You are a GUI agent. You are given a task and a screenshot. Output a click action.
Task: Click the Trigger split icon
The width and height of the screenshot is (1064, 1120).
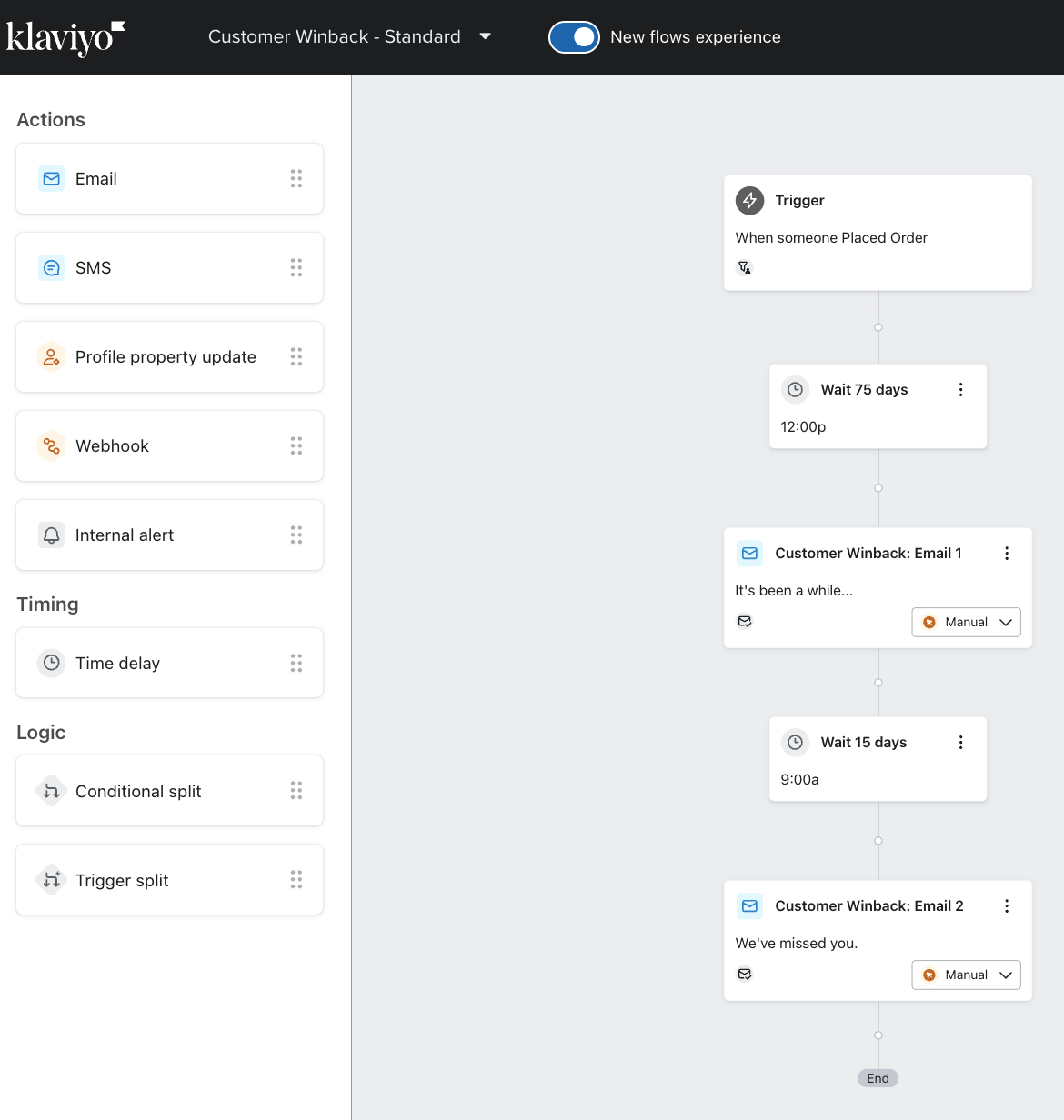(52, 881)
